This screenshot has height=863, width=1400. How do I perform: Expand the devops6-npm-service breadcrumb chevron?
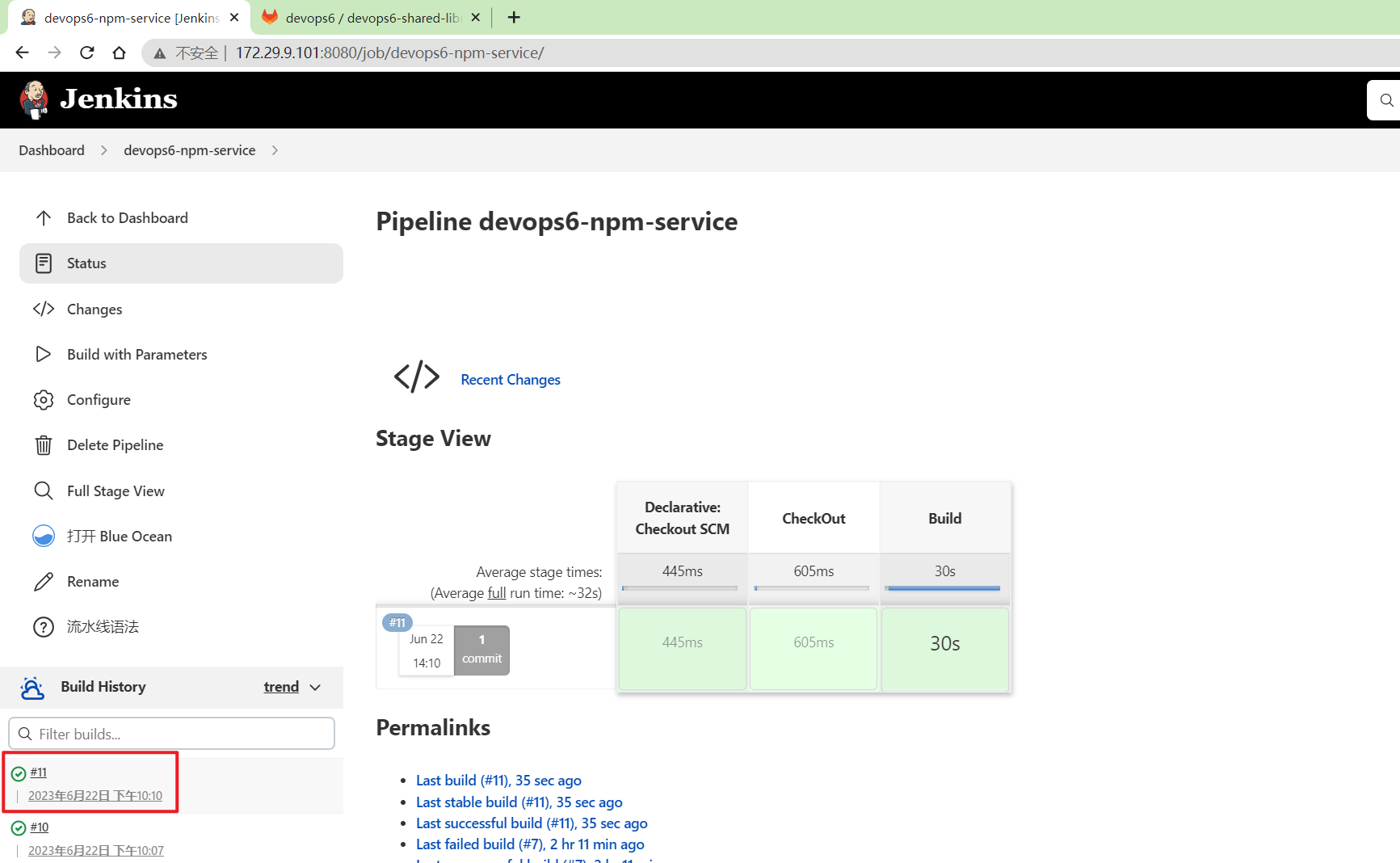[x=275, y=150]
